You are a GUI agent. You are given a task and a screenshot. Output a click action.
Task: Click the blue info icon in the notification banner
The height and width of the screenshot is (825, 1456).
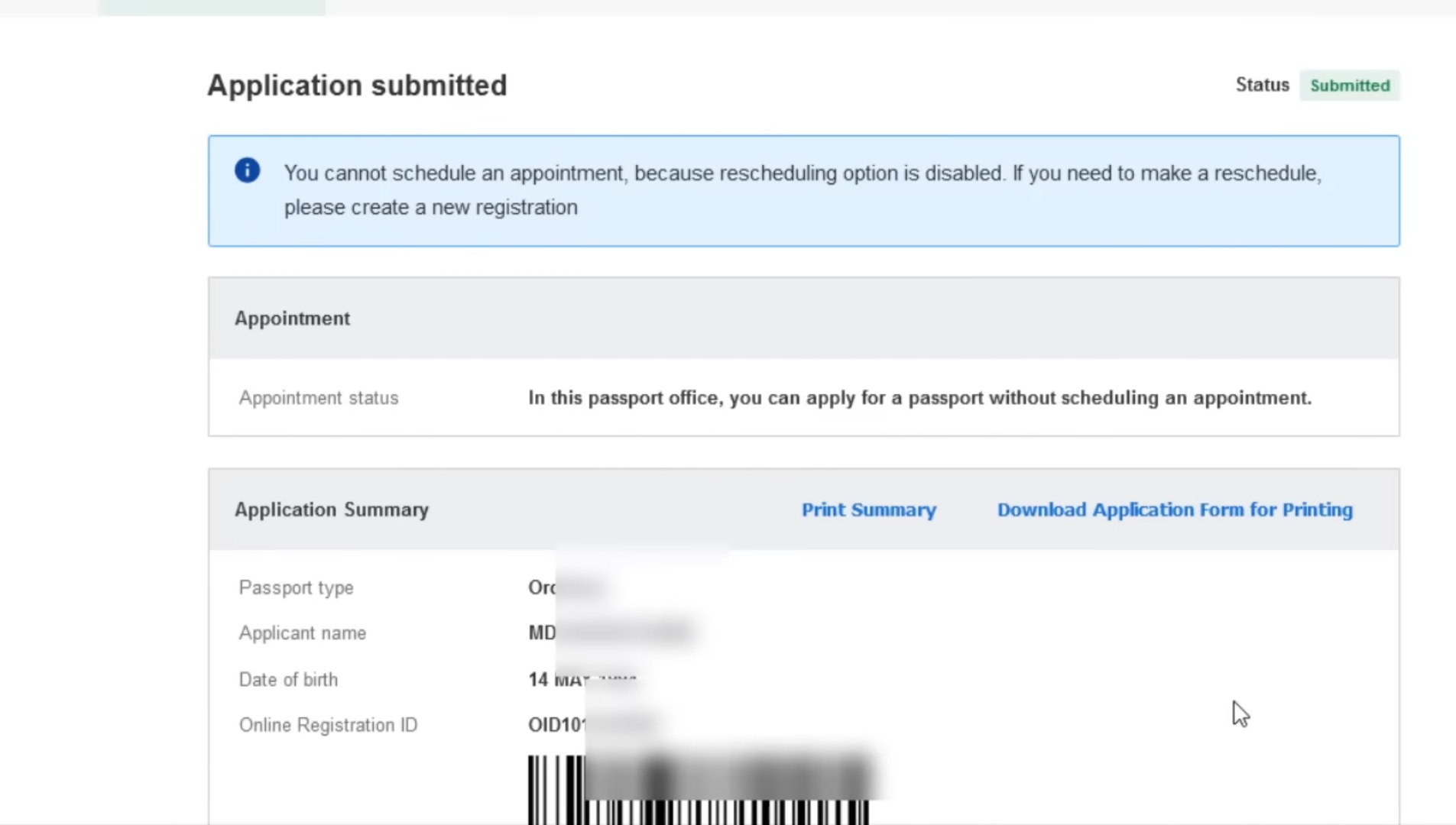coord(246,170)
